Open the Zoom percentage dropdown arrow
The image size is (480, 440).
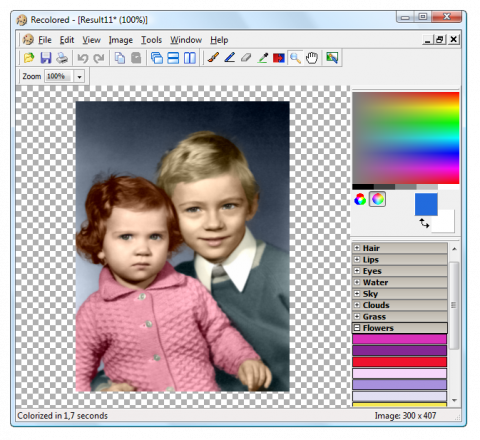pos(79,77)
